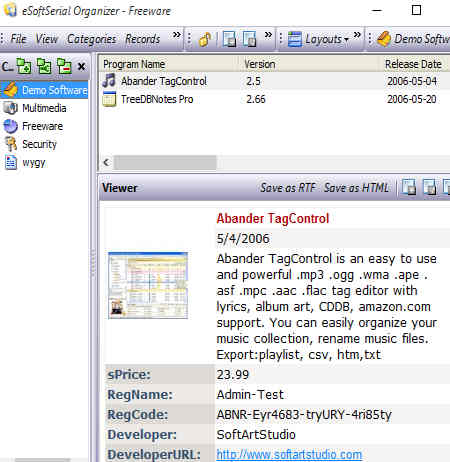The image size is (450, 462).
Task: Open the File menu
Action: pos(18,39)
